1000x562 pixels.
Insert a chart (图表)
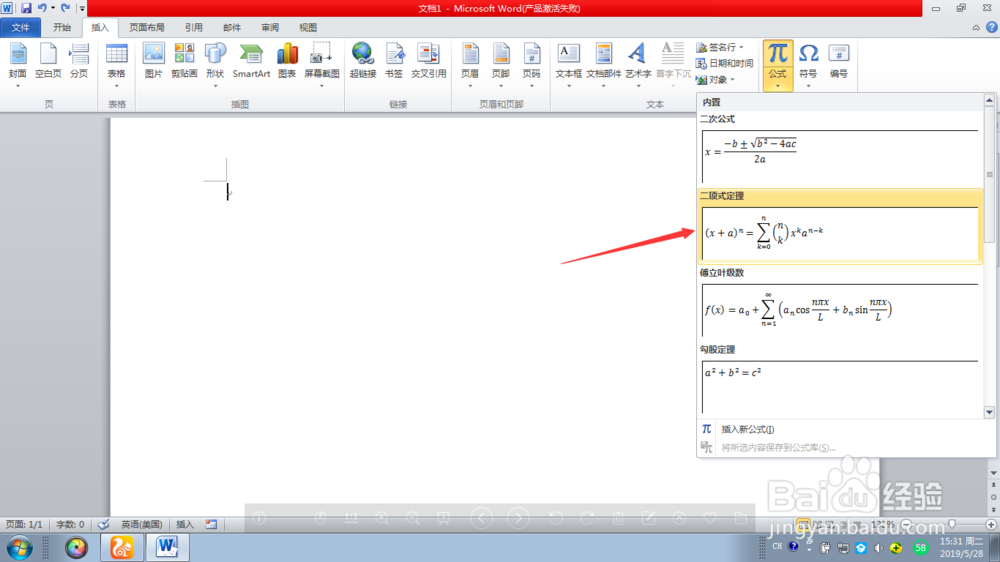(287, 61)
